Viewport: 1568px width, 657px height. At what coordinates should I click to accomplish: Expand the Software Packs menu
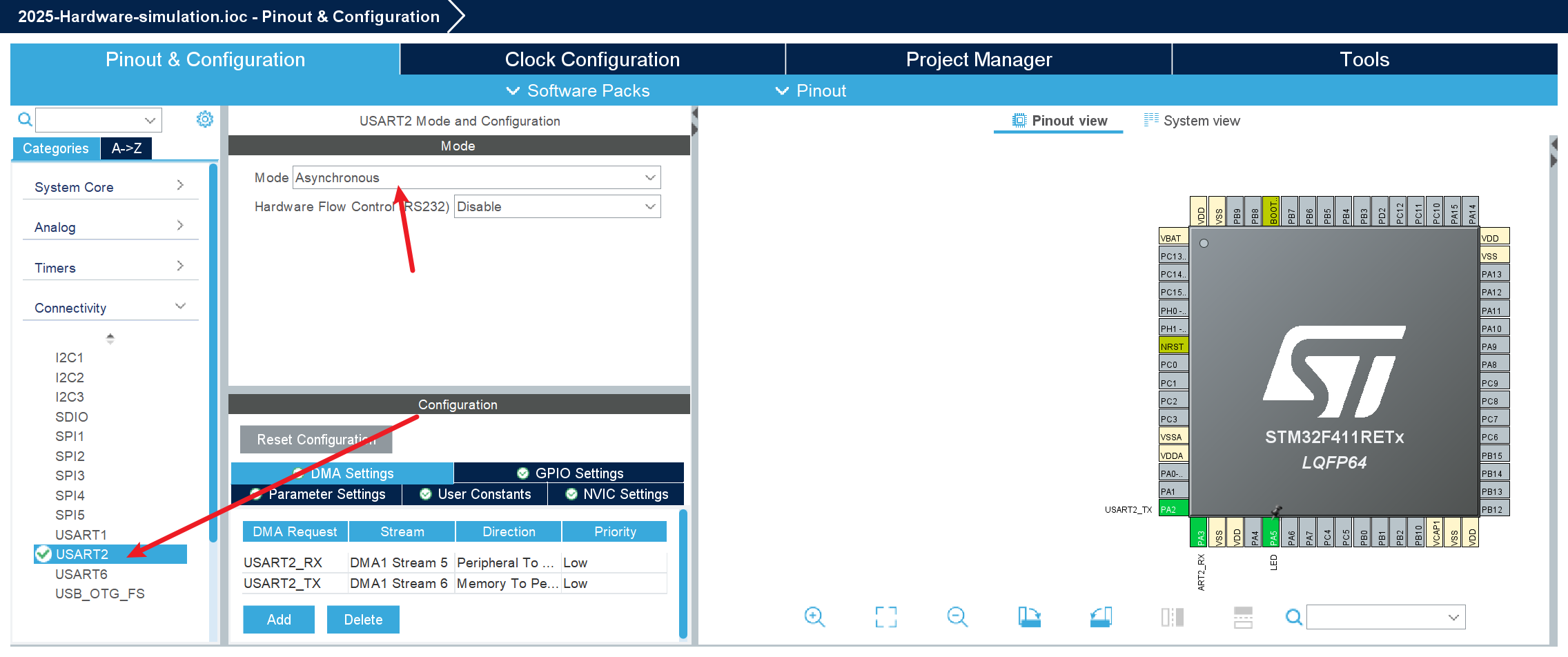tap(578, 90)
